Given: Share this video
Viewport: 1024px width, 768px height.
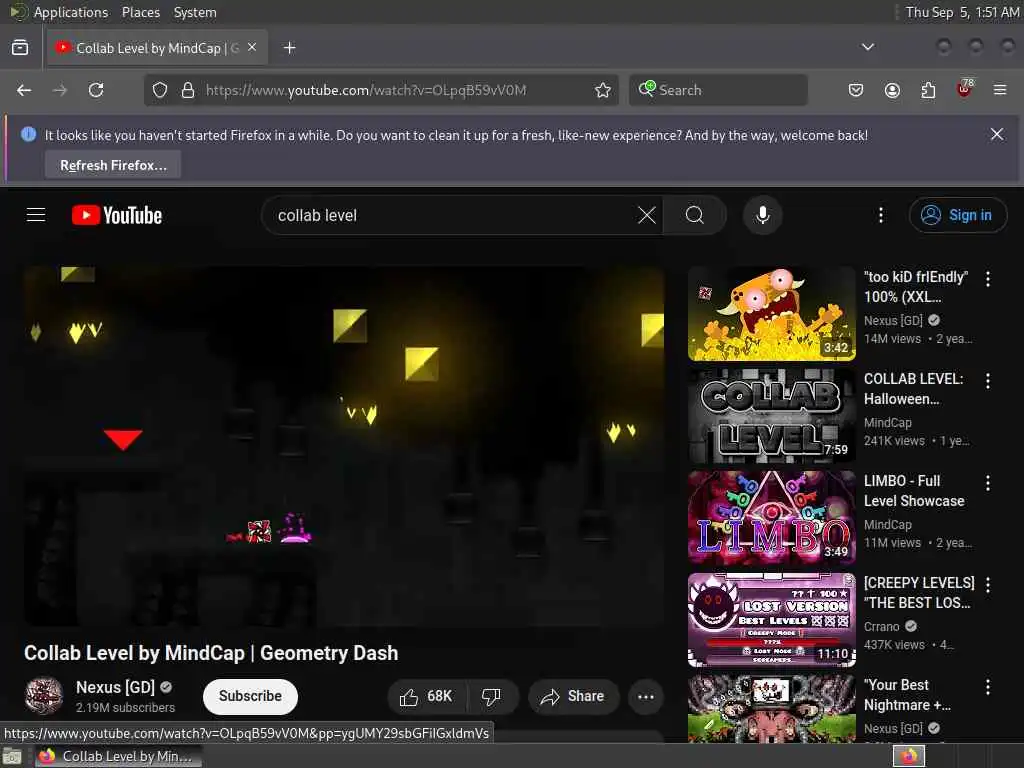Looking at the screenshot, I should pos(572,696).
